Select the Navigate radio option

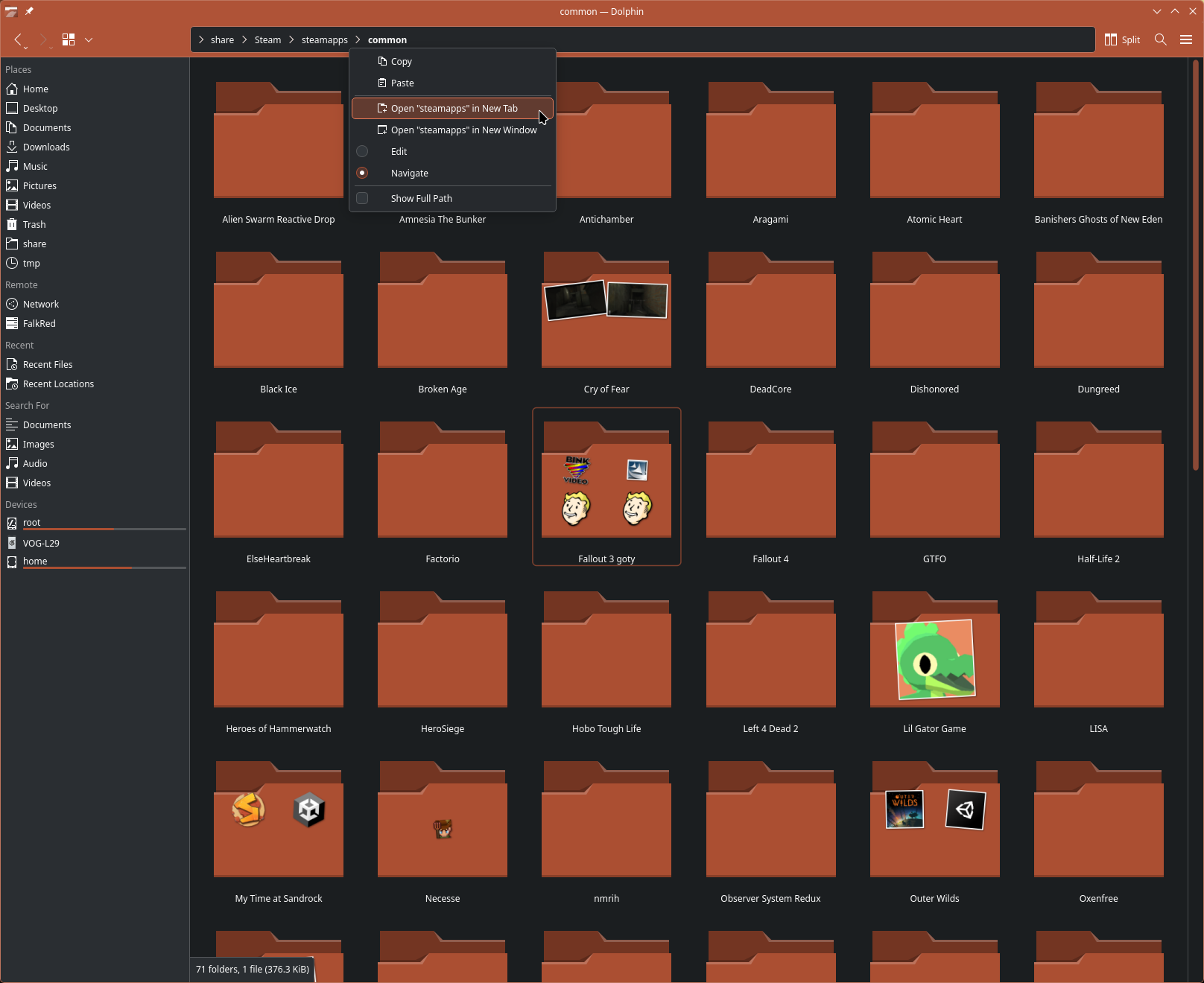click(x=452, y=173)
